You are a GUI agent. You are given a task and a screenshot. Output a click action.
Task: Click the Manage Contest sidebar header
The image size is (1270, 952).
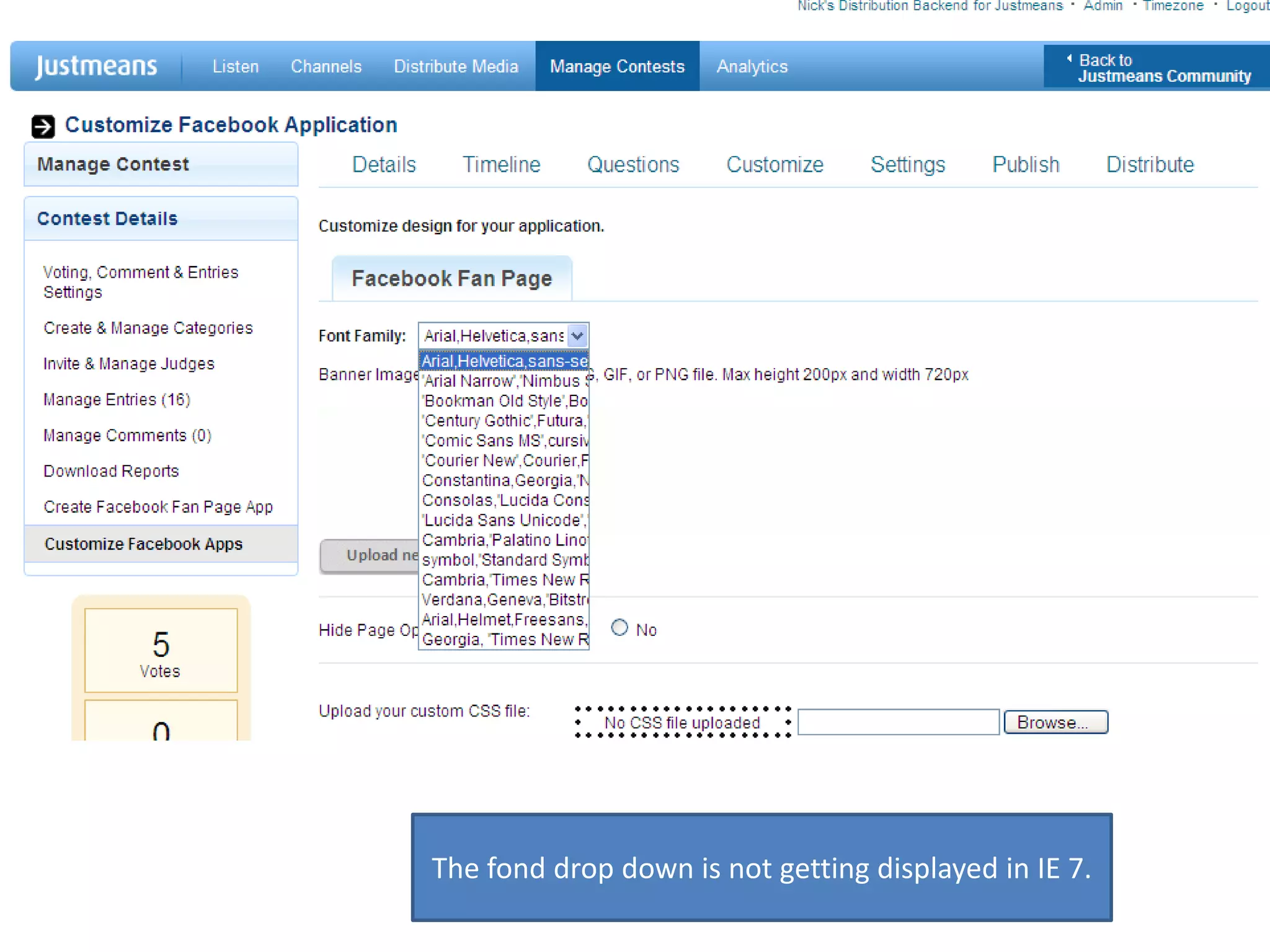pyautogui.click(x=161, y=164)
